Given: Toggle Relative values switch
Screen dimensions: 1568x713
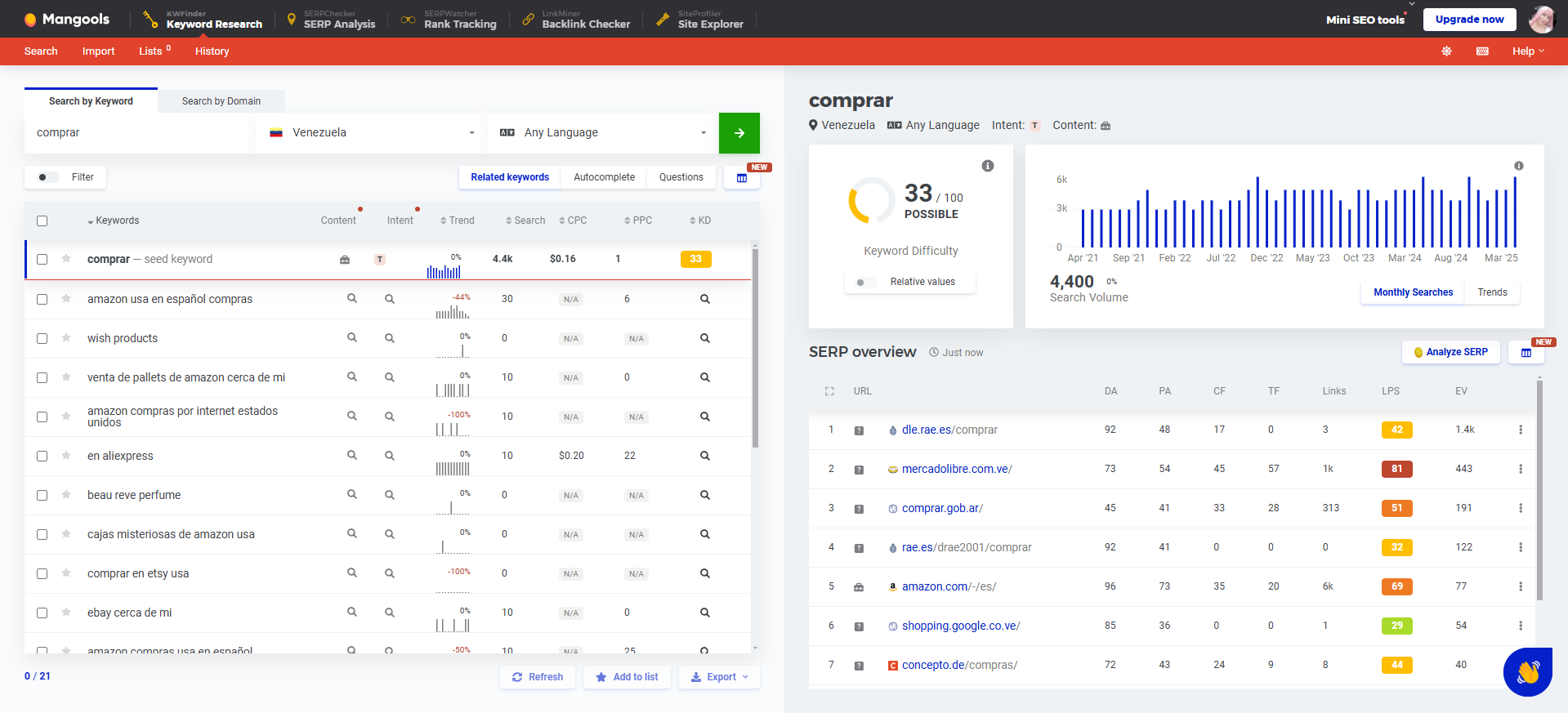Looking at the screenshot, I should (866, 282).
